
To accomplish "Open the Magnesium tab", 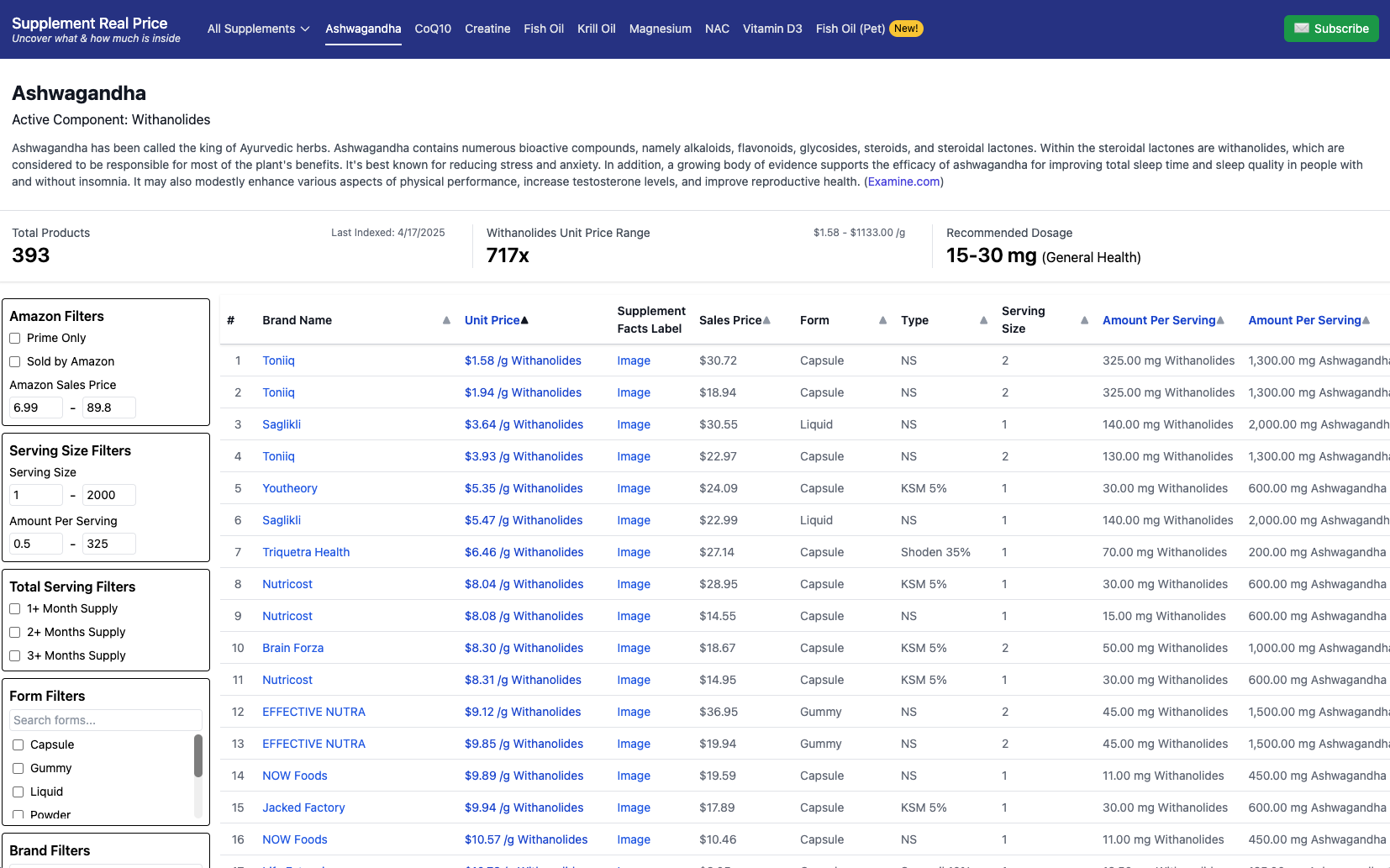I will (x=661, y=29).
